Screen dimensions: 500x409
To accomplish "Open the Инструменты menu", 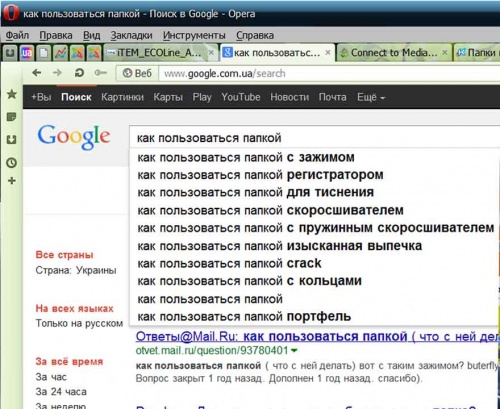I will pyautogui.click(x=194, y=35).
